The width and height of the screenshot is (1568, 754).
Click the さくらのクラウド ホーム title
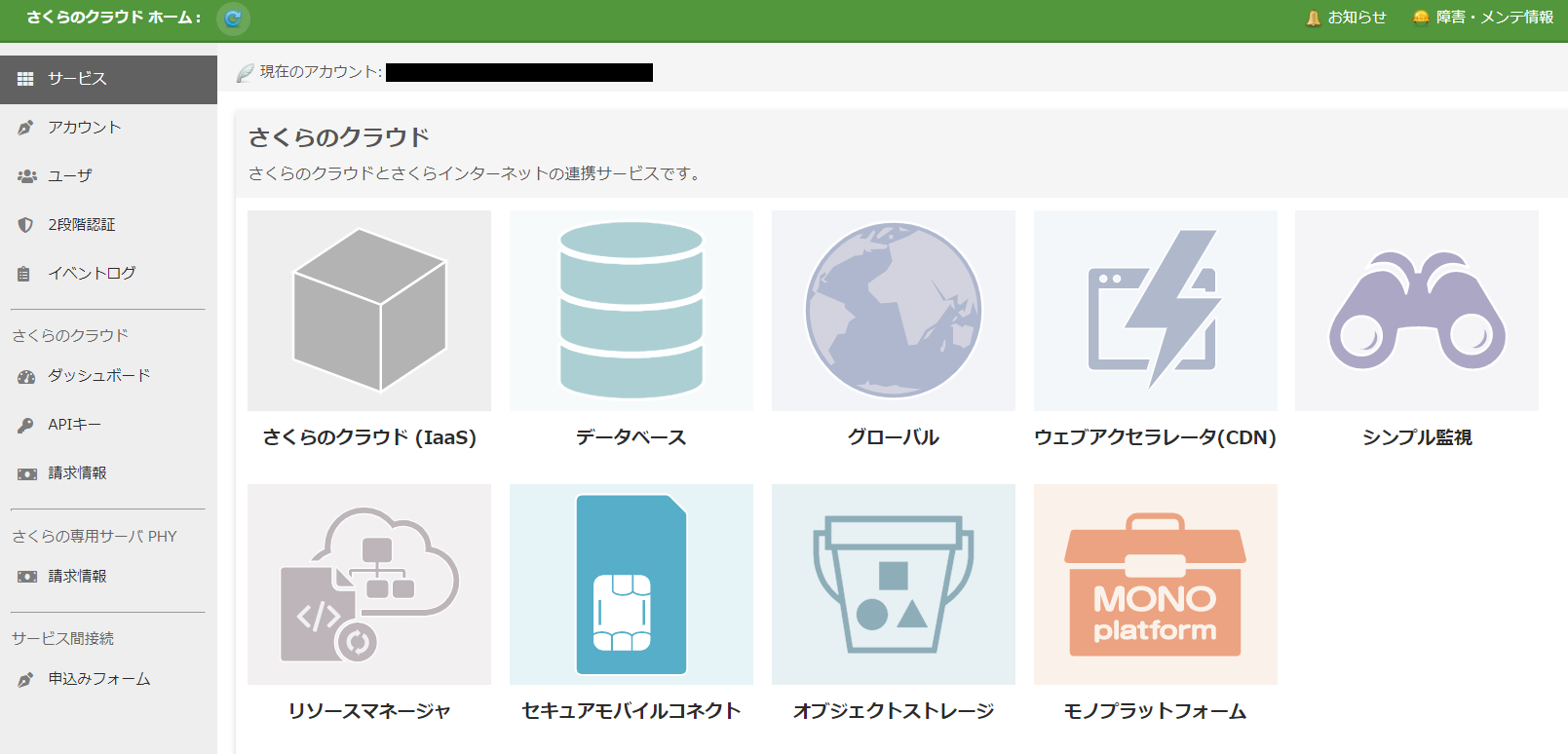pyautogui.click(x=114, y=18)
